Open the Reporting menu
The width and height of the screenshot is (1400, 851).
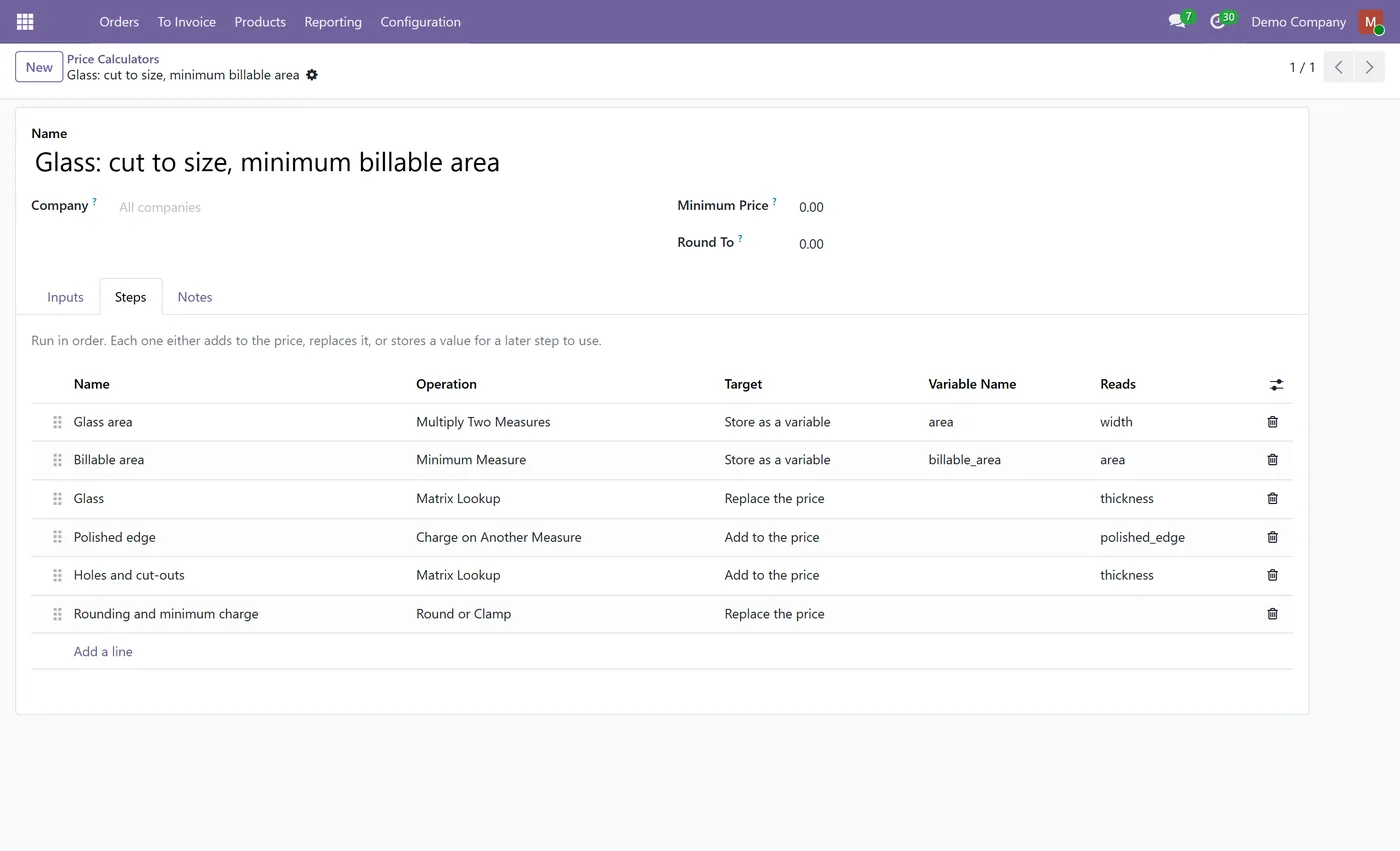[x=333, y=21]
